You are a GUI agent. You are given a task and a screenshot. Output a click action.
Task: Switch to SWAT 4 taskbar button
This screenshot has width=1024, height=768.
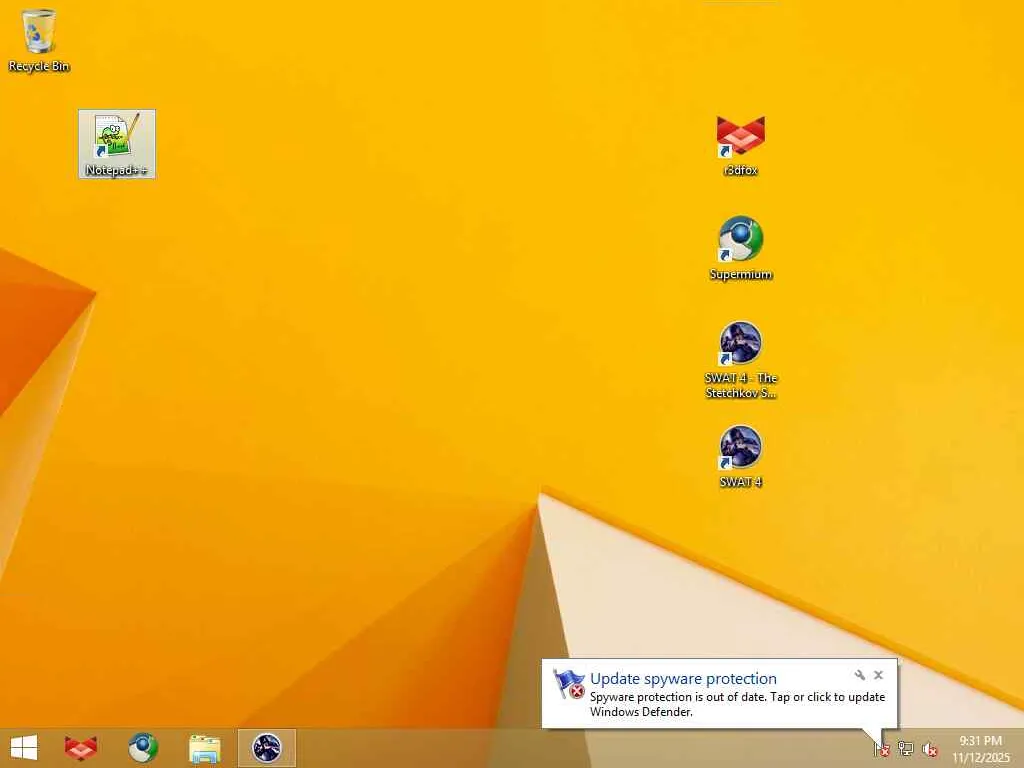click(266, 748)
